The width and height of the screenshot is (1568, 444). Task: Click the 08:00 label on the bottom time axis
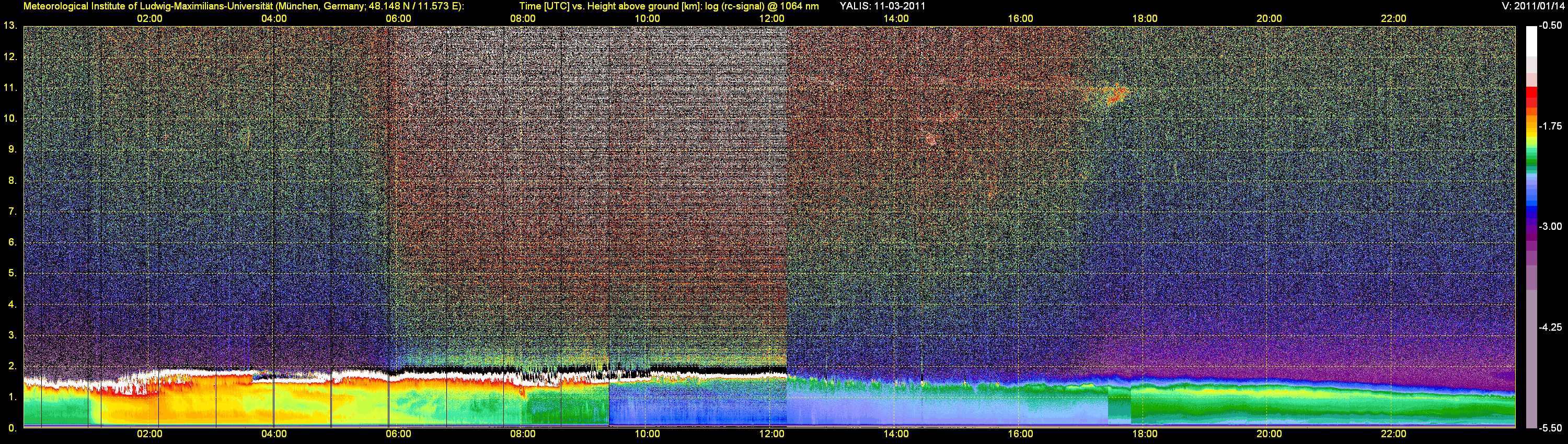(x=523, y=434)
